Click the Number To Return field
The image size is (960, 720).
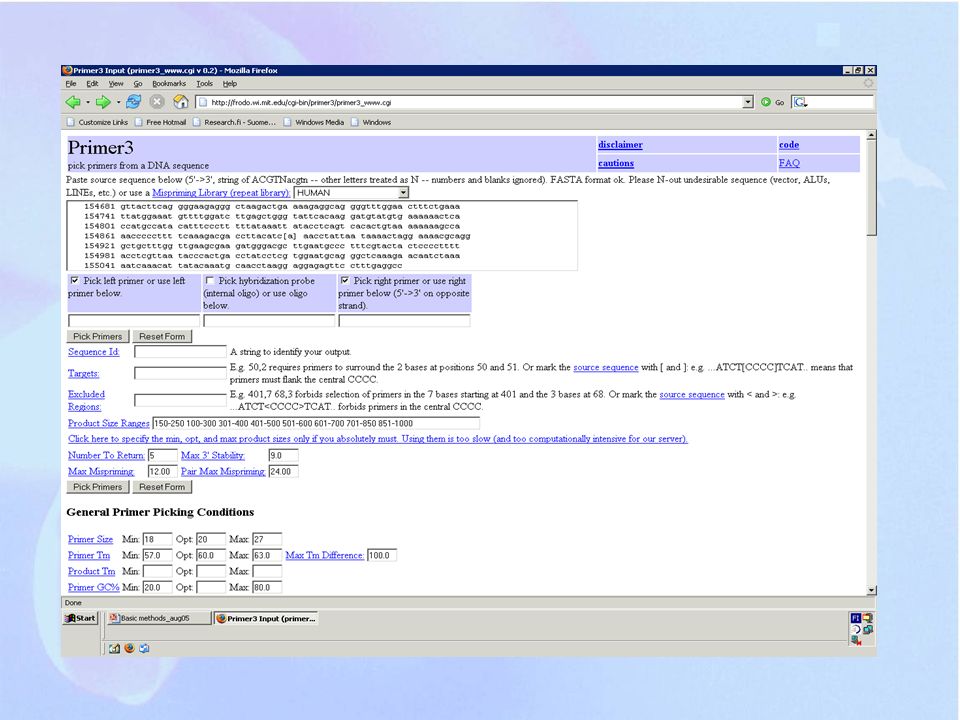tap(162, 456)
